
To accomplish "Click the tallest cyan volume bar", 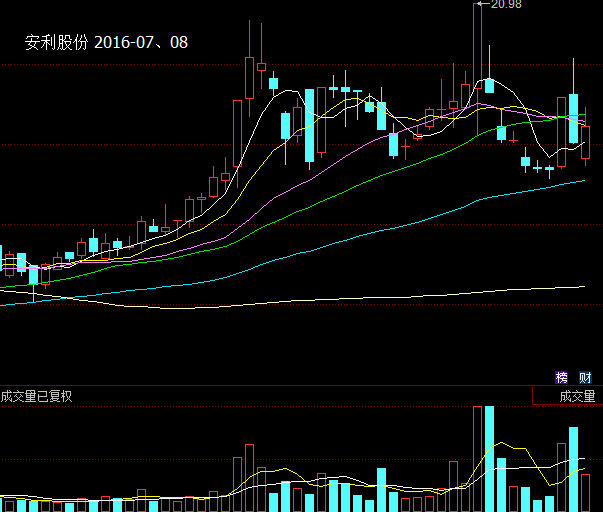I will (489, 459).
